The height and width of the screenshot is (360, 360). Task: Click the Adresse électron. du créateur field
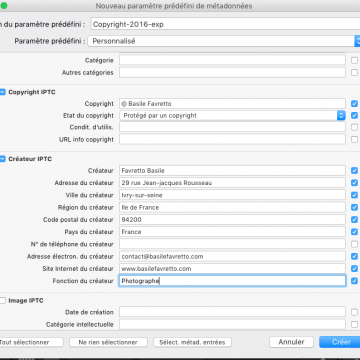pos(232,256)
